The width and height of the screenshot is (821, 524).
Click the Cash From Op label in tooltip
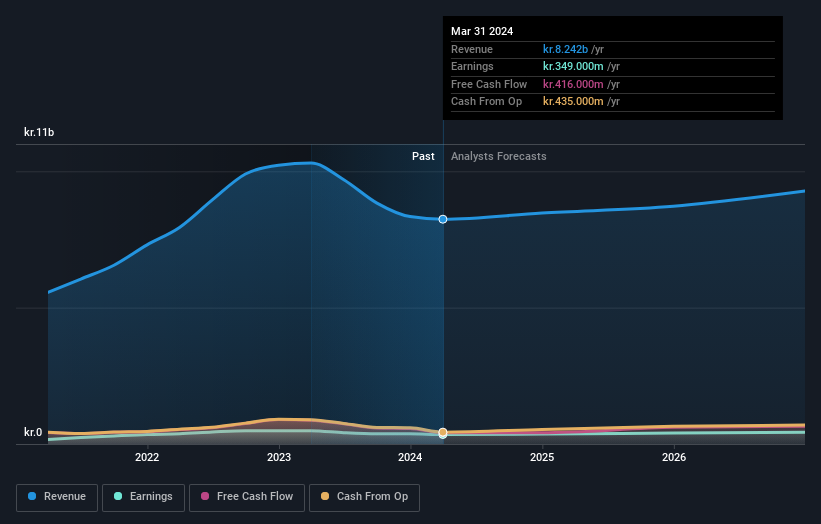(486, 102)
